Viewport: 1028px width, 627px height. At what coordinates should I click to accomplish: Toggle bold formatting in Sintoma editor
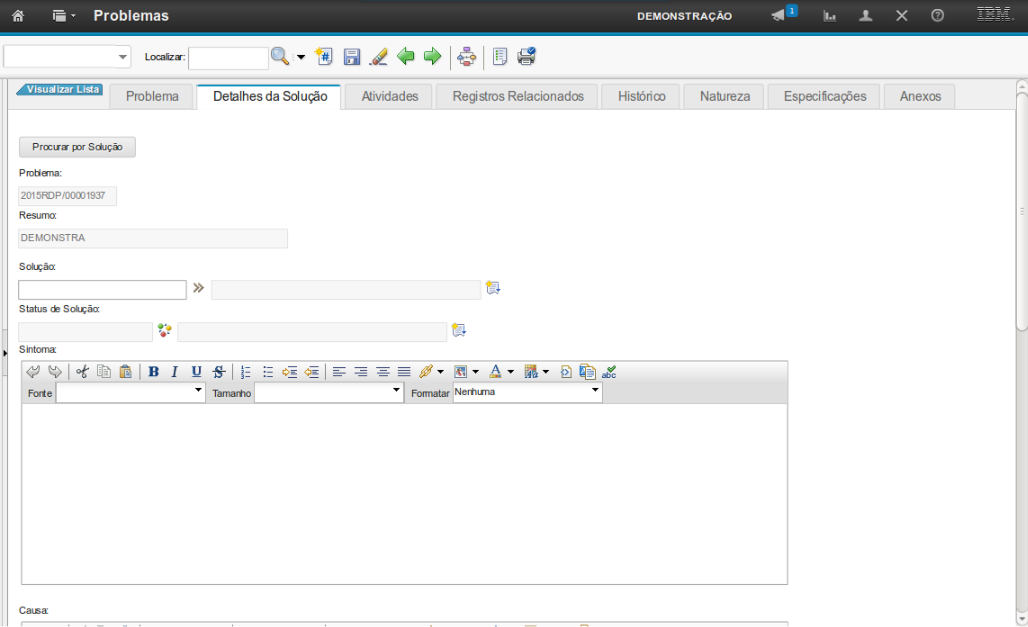[x=153, y=372]
